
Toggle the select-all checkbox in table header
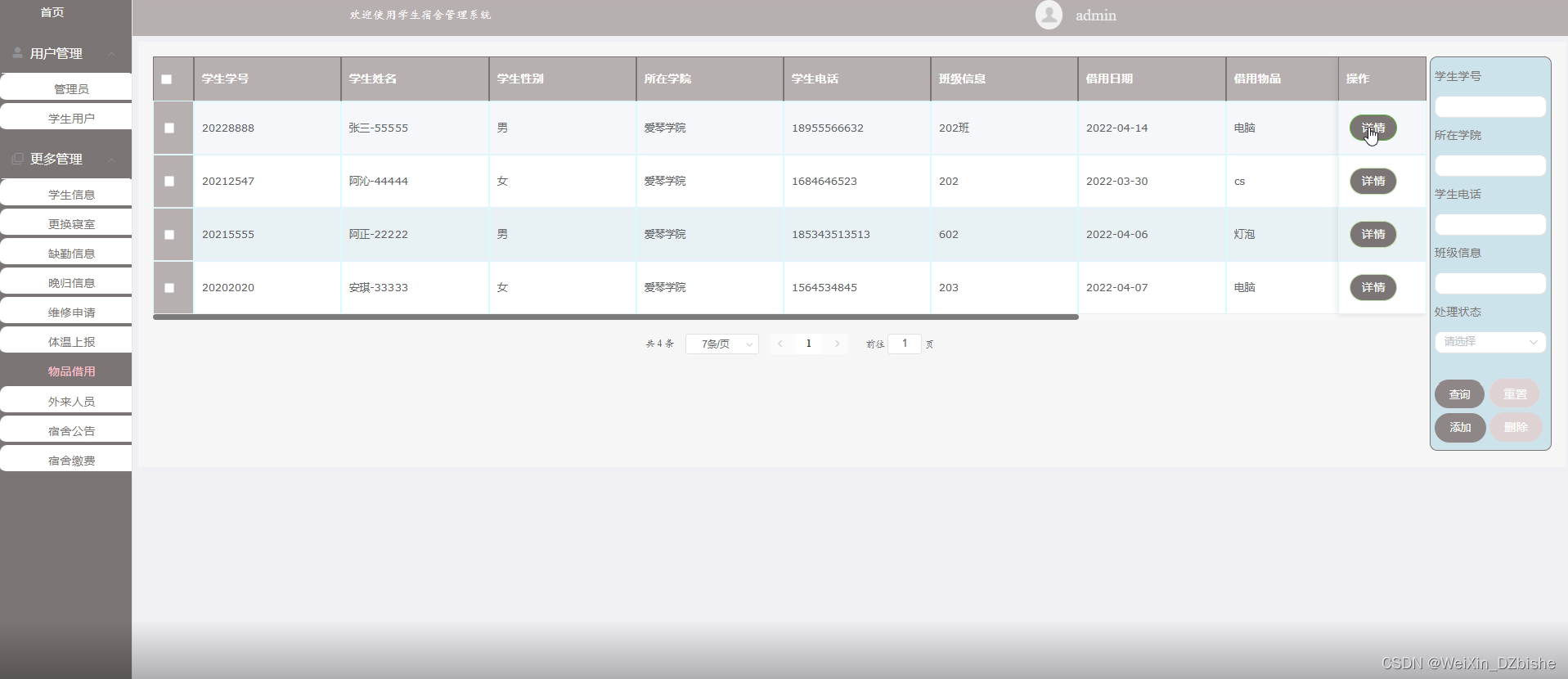pos(167,79)
